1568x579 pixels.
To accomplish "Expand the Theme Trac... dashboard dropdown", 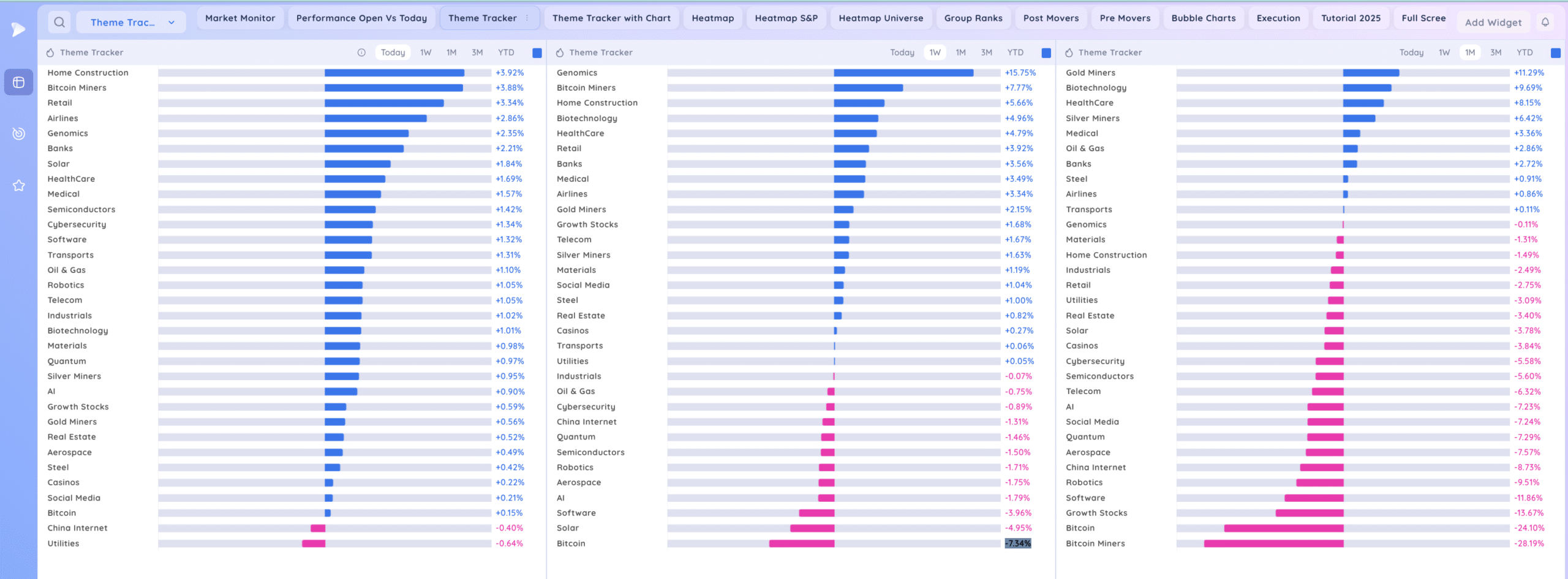I will click(x=171, y=23).
